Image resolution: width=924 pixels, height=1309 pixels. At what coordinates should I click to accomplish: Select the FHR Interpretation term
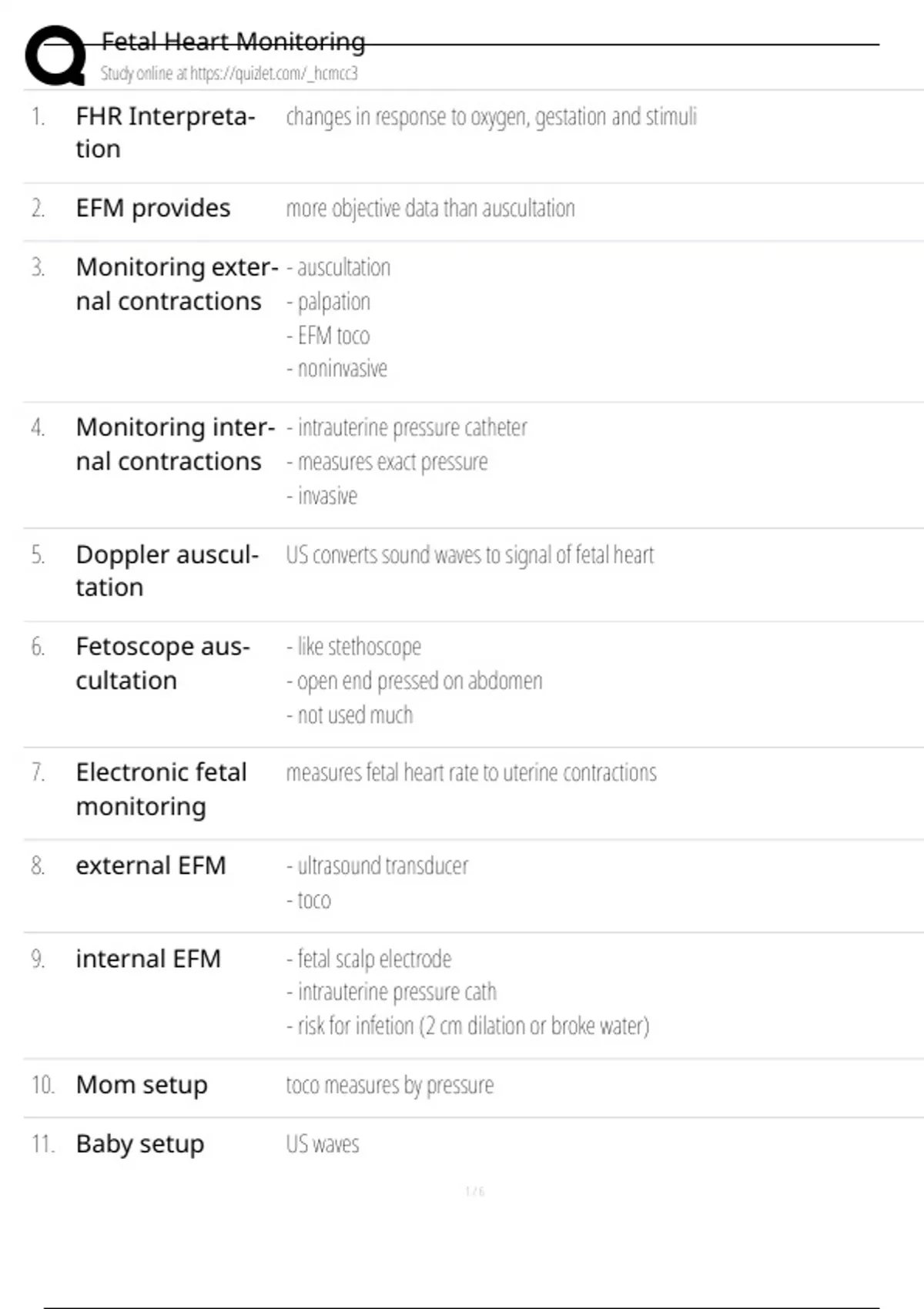pyautogui.click(x=165, y=132)
